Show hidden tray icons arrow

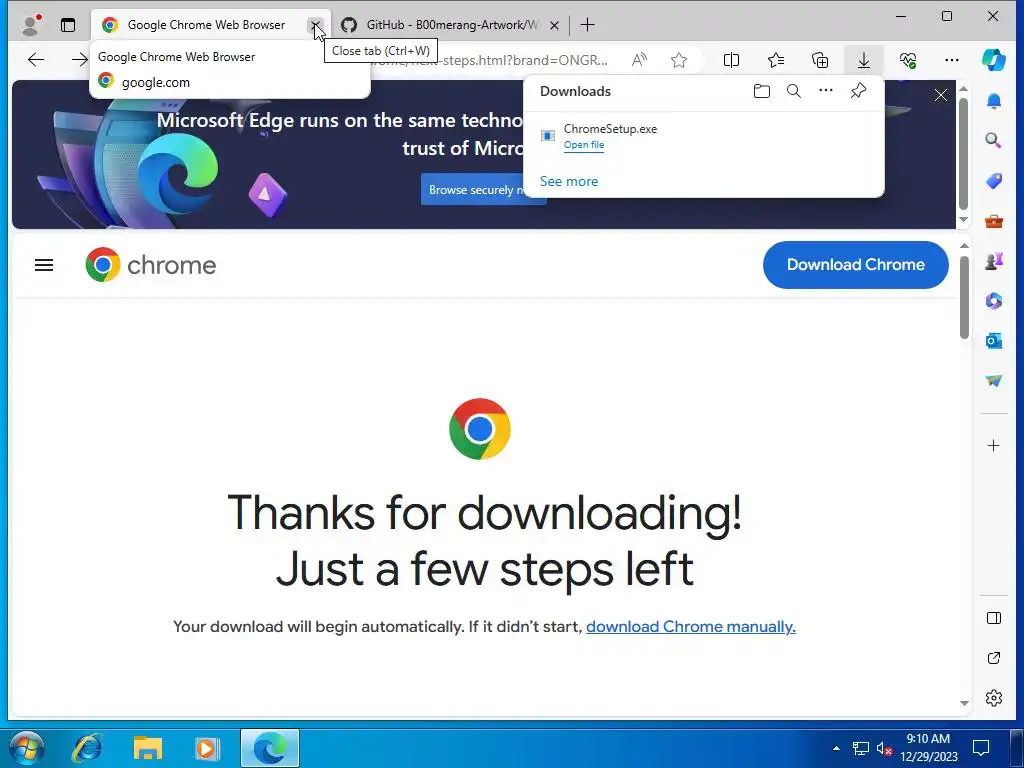pyautogui.click(x=836, y=748)
